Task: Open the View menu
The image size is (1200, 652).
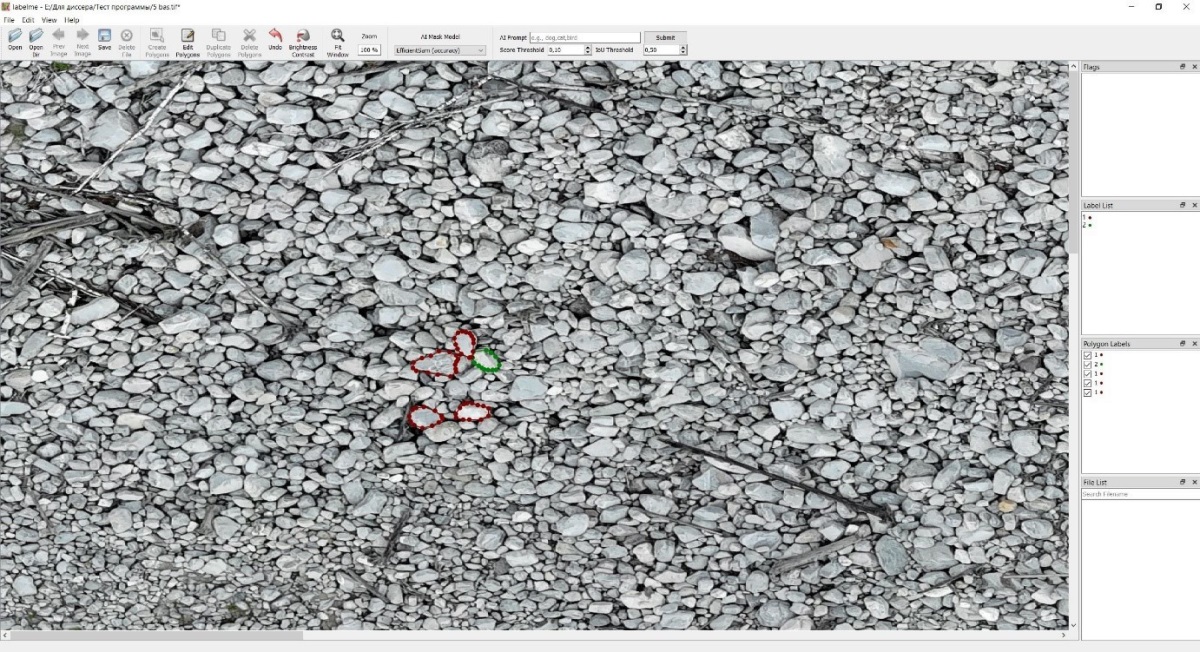Action: point(49,20)
